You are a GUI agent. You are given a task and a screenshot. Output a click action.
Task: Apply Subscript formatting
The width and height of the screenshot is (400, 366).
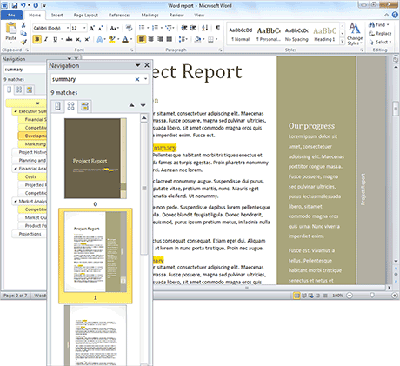click(x=78, y=39)
